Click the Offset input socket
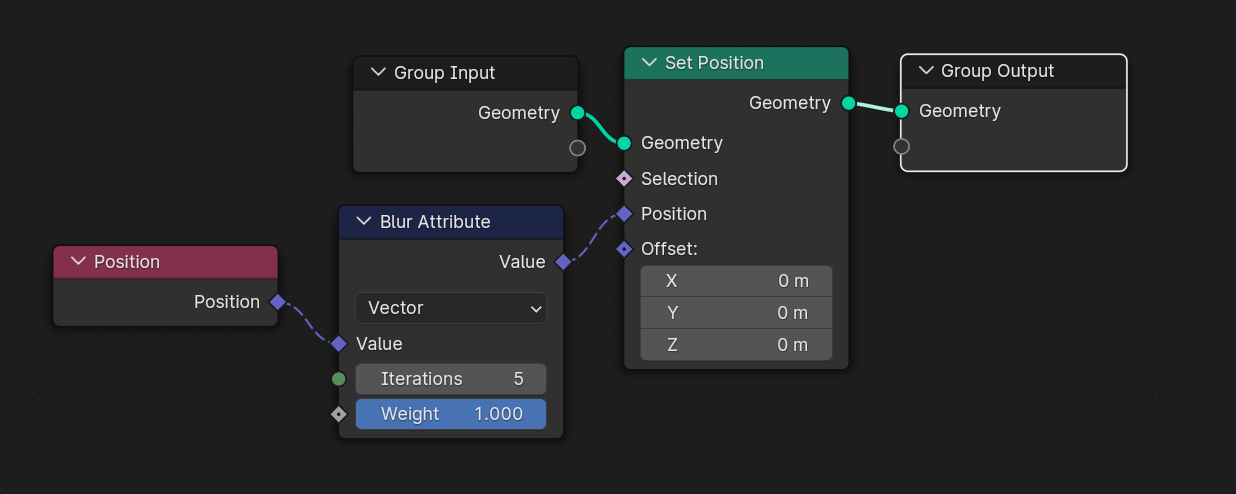This screenshot has width=1236, height=494. [x=624, y=249]
